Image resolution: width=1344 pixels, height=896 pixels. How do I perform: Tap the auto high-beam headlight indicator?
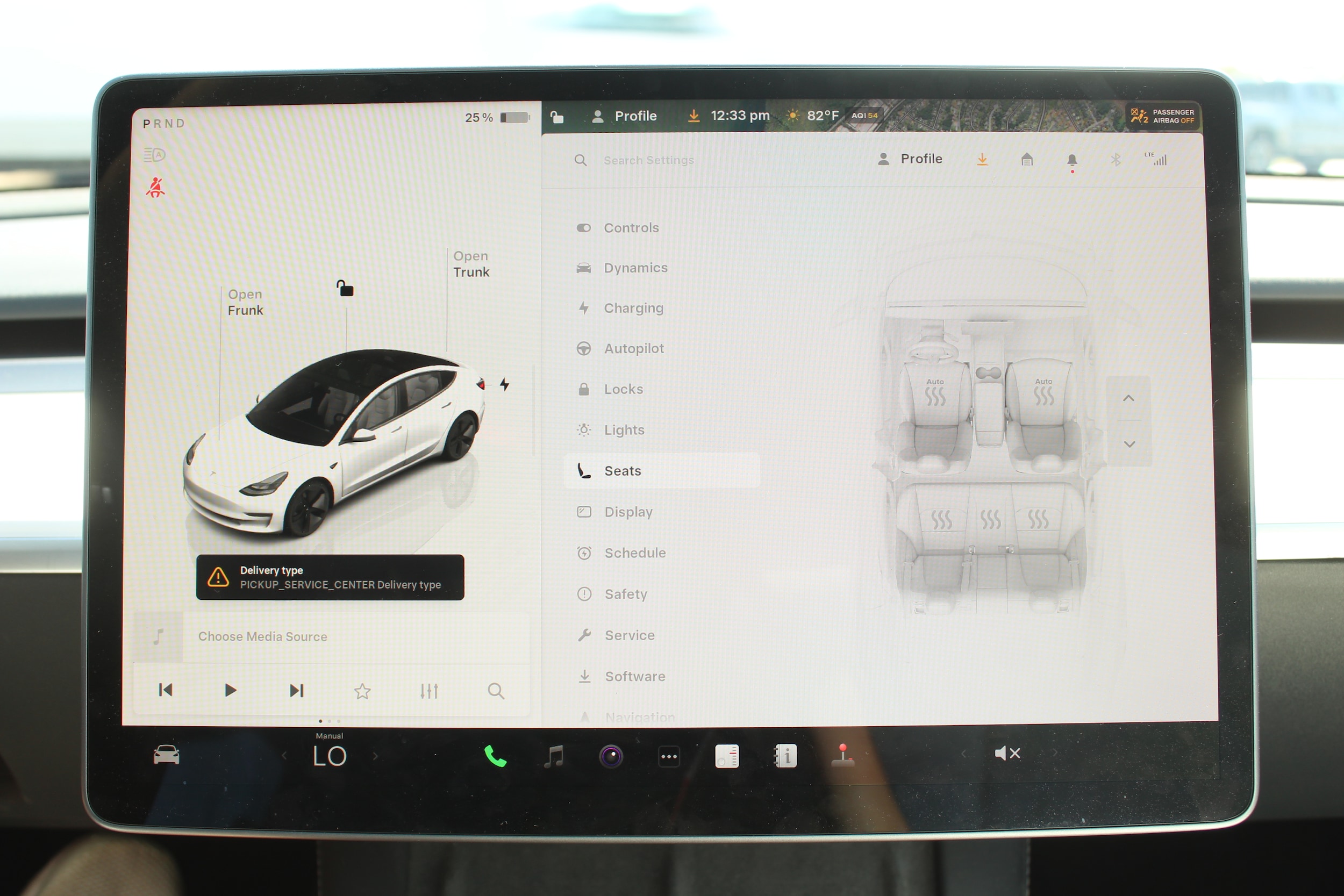coord(154,154)
